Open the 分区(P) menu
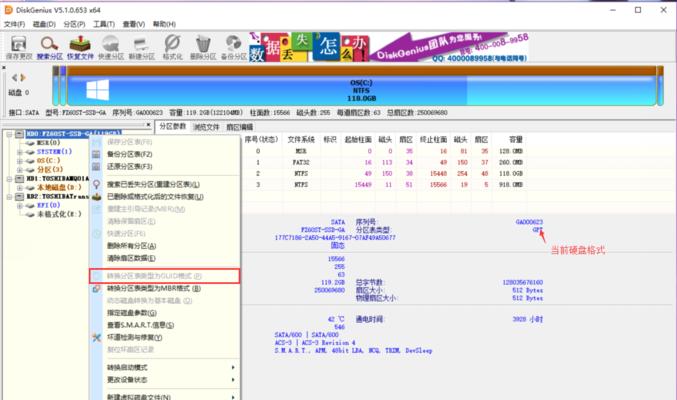Image resolution: width=677 pixels, height=400 pixels. [x=74, y=24]
